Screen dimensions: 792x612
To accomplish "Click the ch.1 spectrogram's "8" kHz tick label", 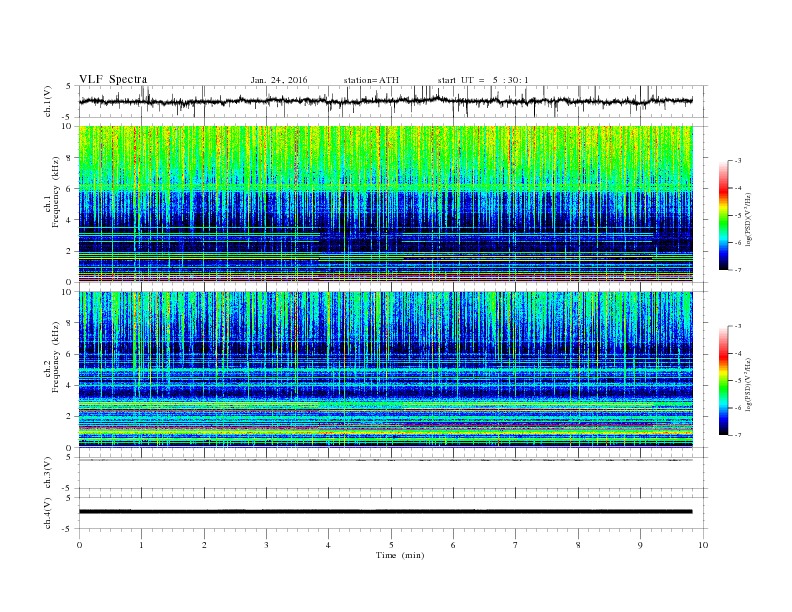I will pos(70,158).
